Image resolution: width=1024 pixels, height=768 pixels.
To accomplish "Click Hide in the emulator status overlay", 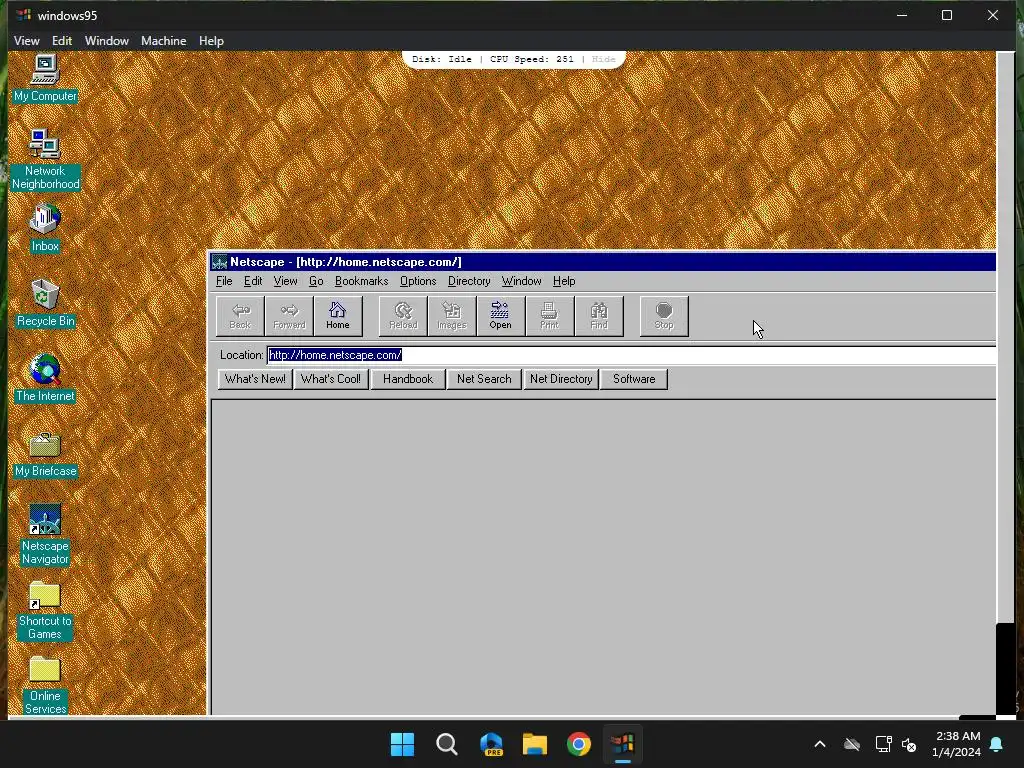I will tap(603, 59).
